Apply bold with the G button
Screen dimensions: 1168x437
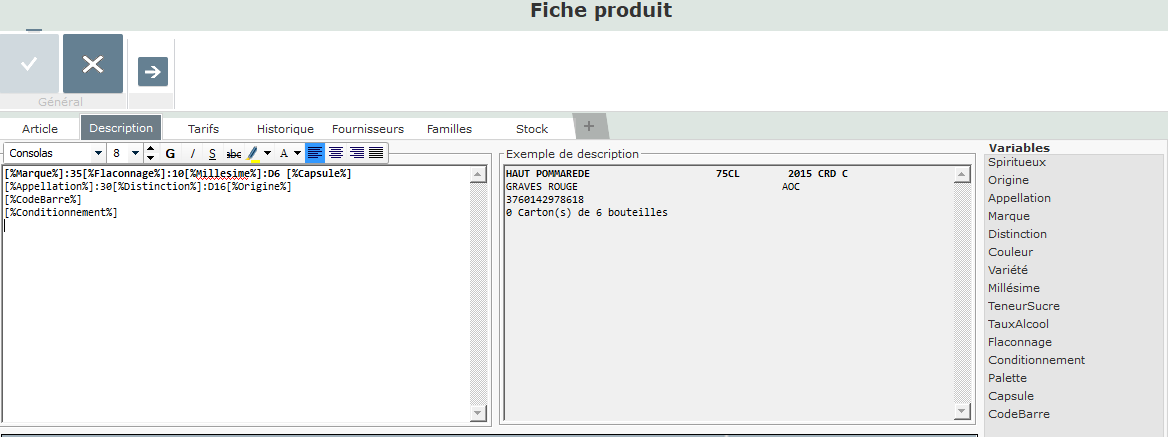[170, 153]
